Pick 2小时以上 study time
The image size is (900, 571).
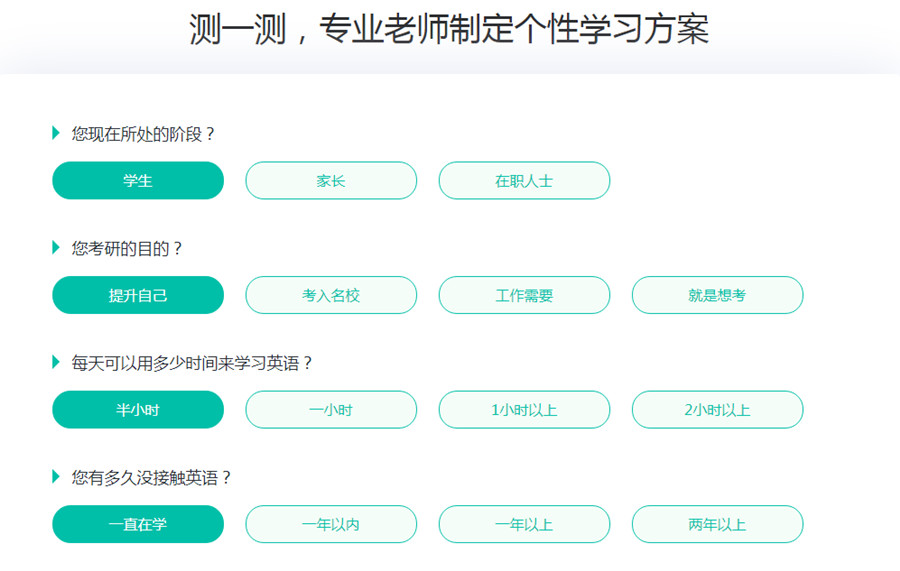click(x=717, y=410)
